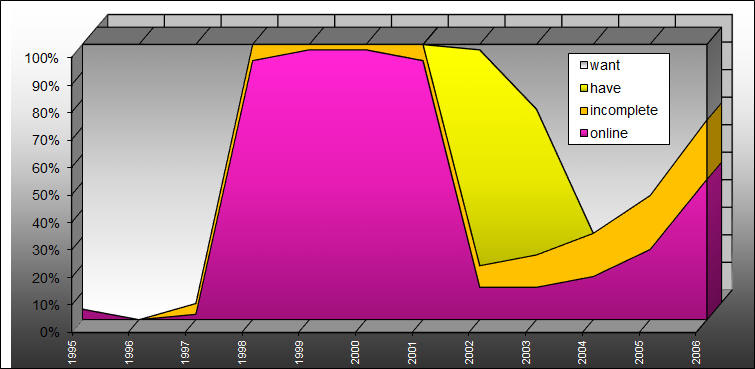The width and height of the screenshot is (755, 369).
Task: Click the 2003 x-axis label
Action: 526,350
